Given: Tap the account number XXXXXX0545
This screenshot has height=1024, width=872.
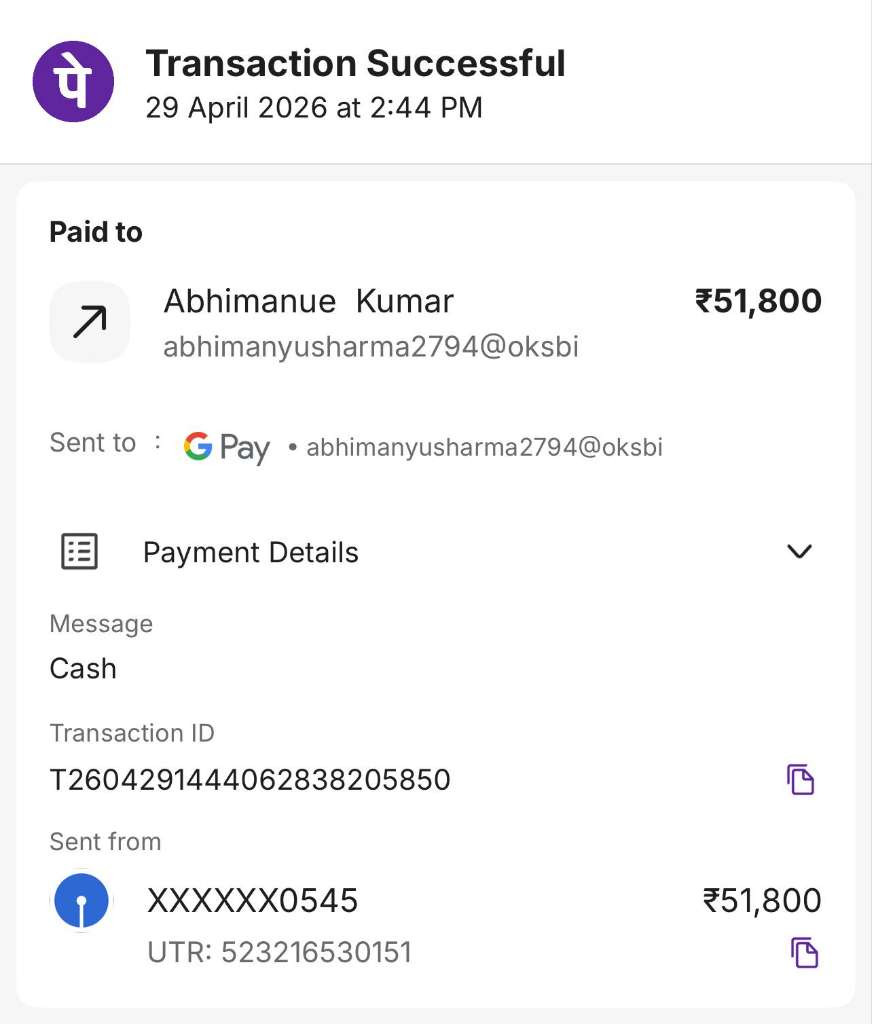Looking at the screenshot, I should [252, 901].
